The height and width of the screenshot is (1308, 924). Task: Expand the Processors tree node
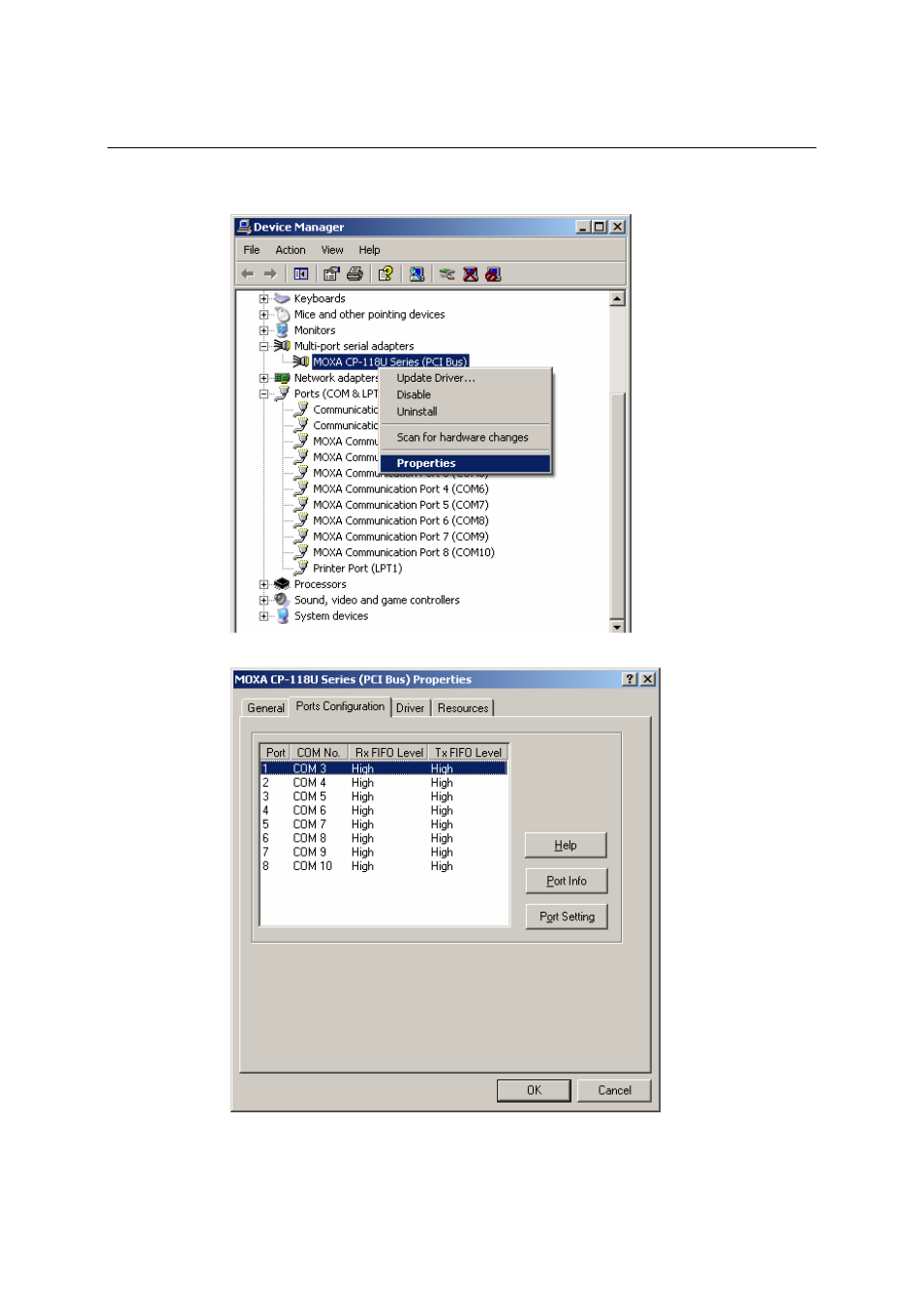(263, 584)
